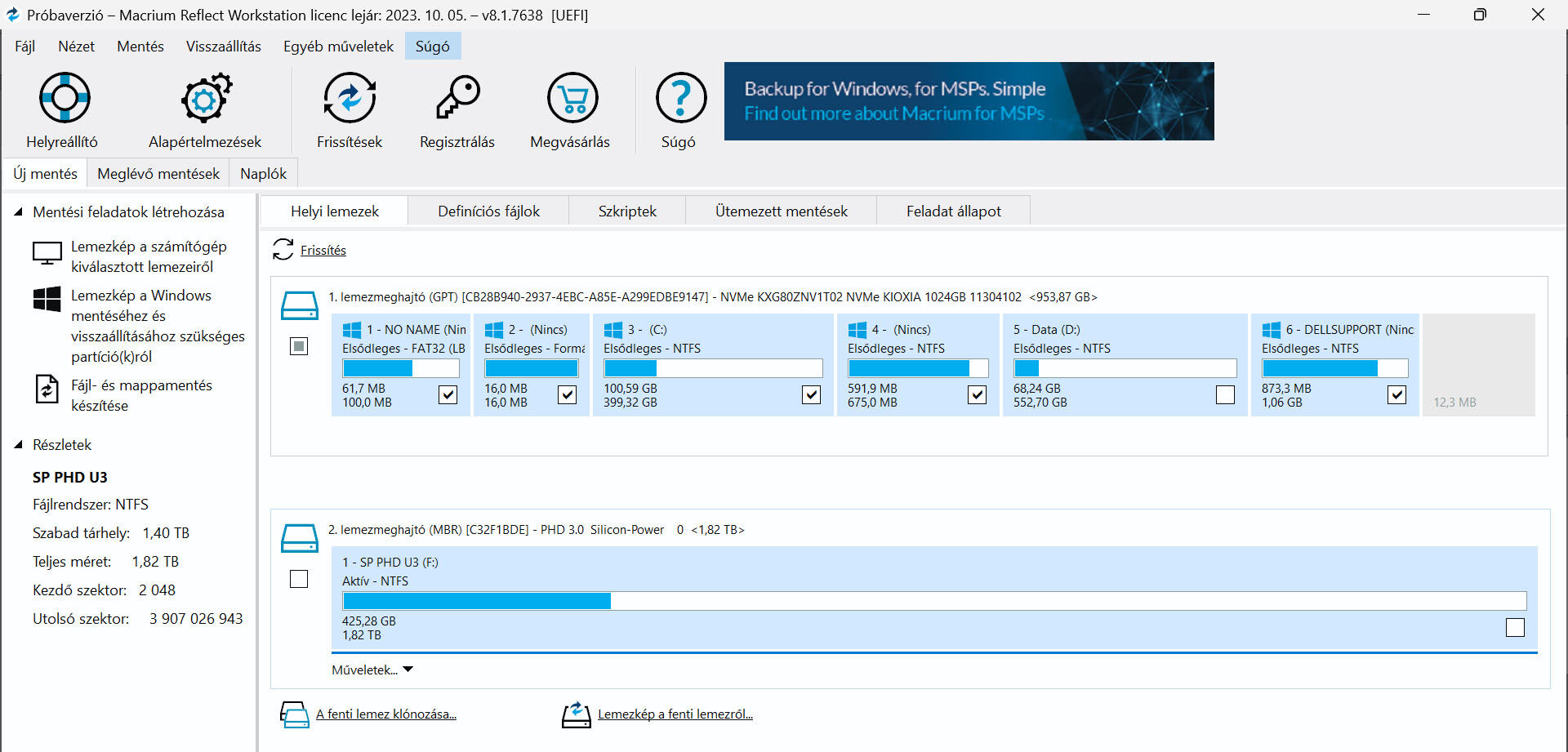Click Lemezkép a számítógép kiválasztott lemezeiről
This screenshot has height=752, width=1568.
149,256
